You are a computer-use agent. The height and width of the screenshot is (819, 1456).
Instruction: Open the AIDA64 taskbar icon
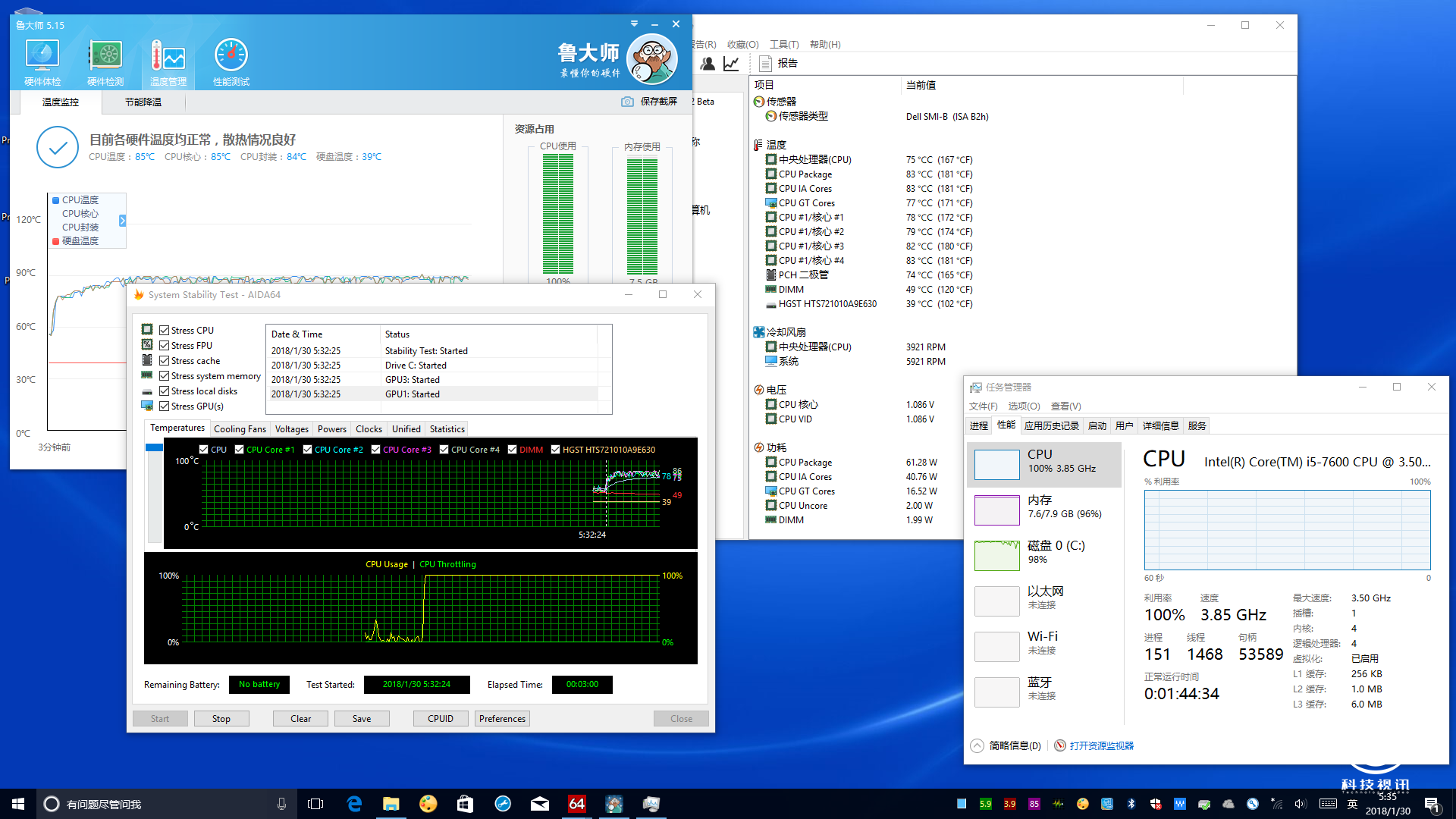coord(577,804)
